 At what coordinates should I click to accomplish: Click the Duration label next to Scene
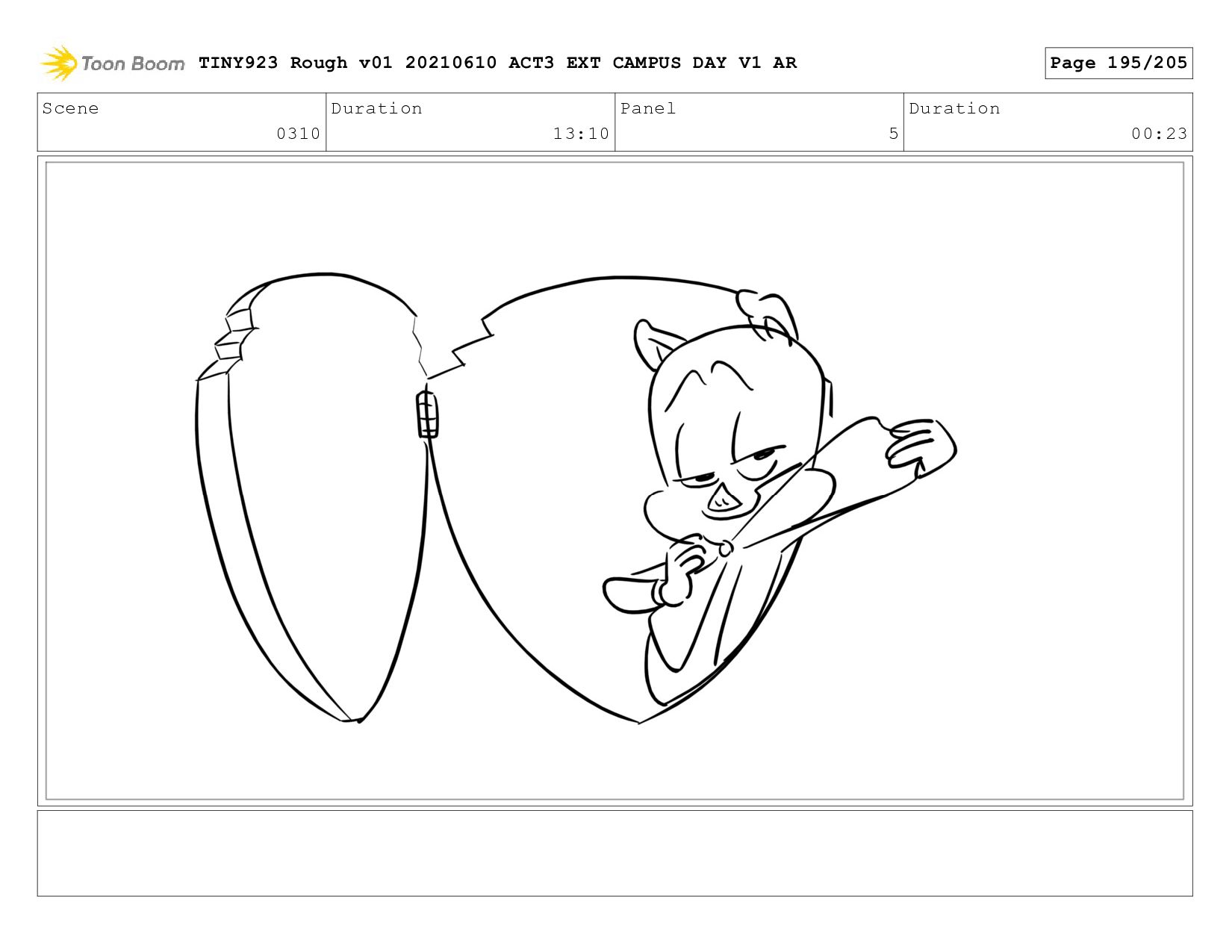tap(376, 108)
